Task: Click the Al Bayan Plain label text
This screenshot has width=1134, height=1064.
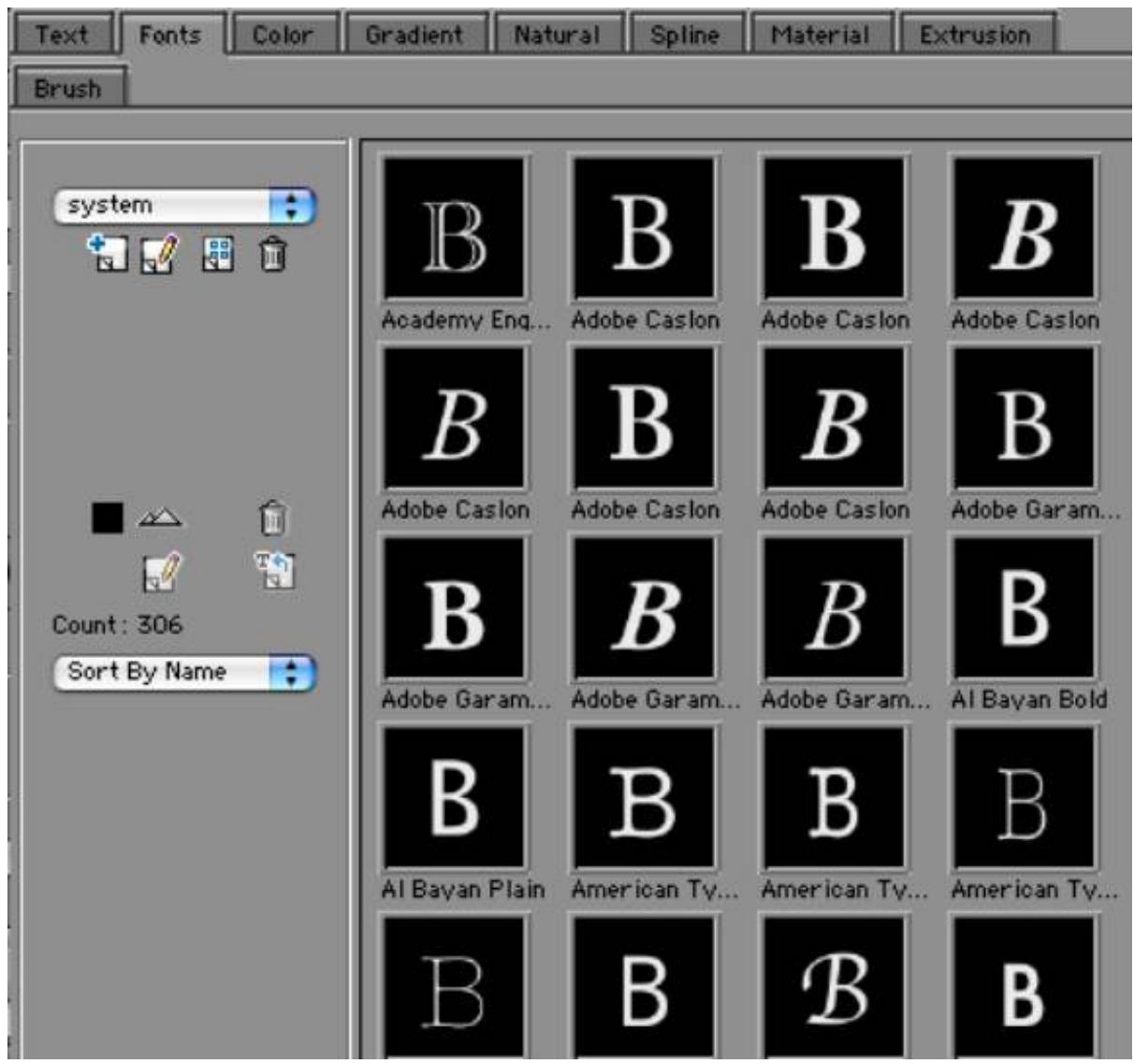Action: 463,889
